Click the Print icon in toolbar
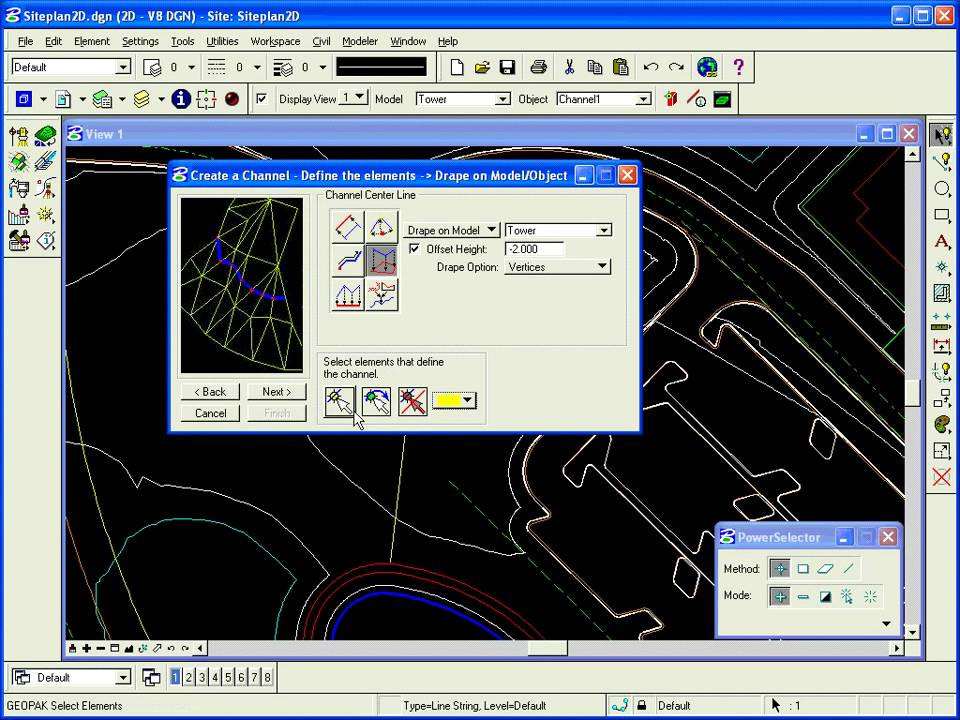 (539, 67)
